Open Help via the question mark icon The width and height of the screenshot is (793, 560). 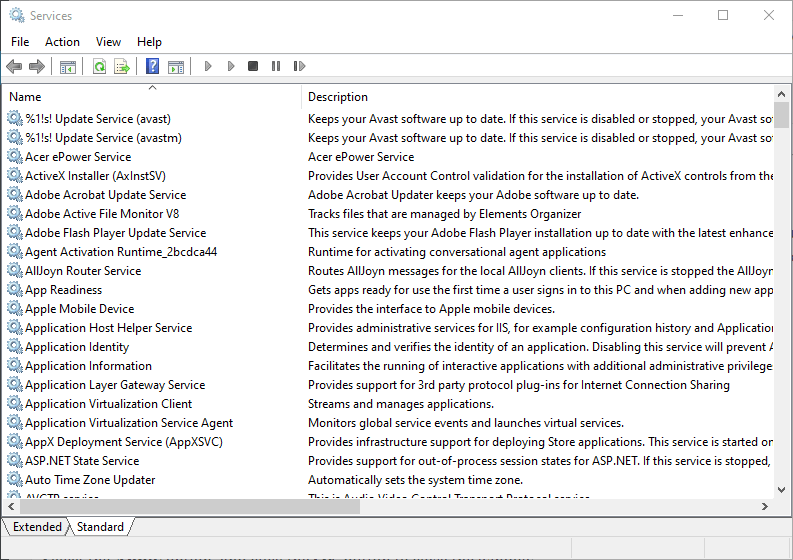[152, 66]
